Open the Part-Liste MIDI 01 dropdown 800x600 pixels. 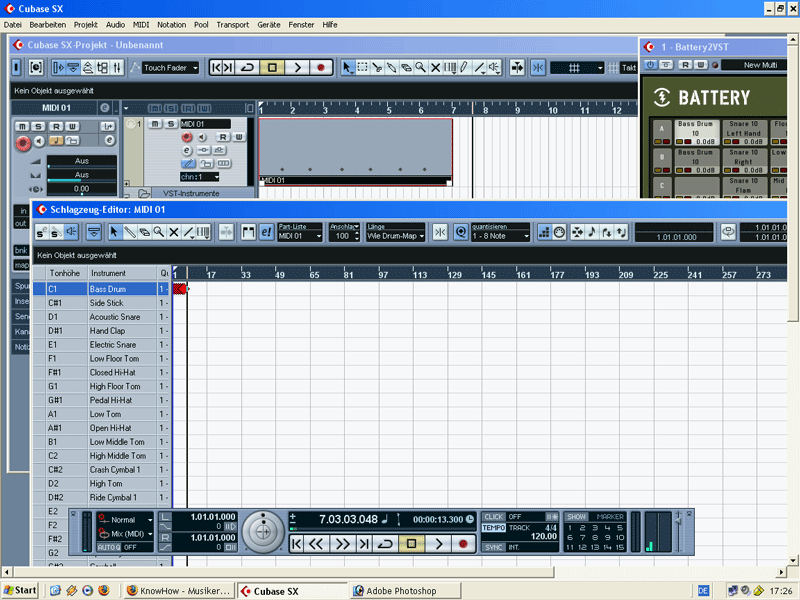pos(300,236)
